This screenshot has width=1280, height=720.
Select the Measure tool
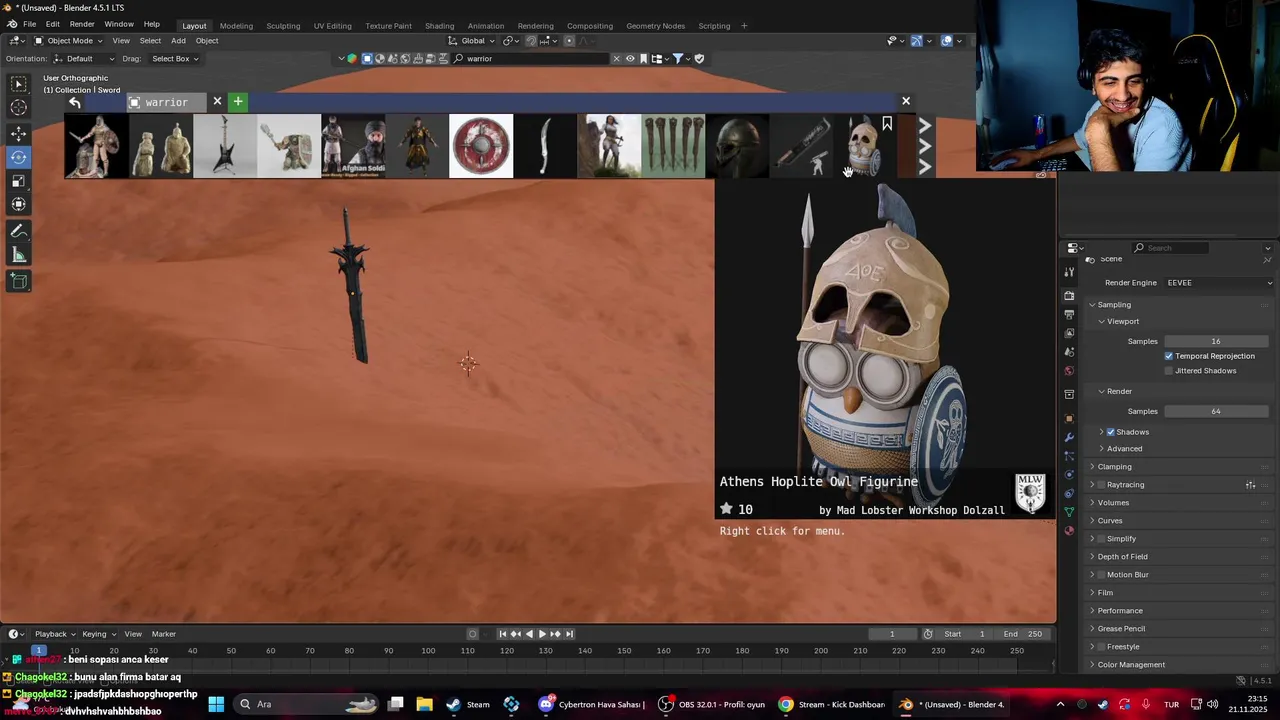coord(19,255)
